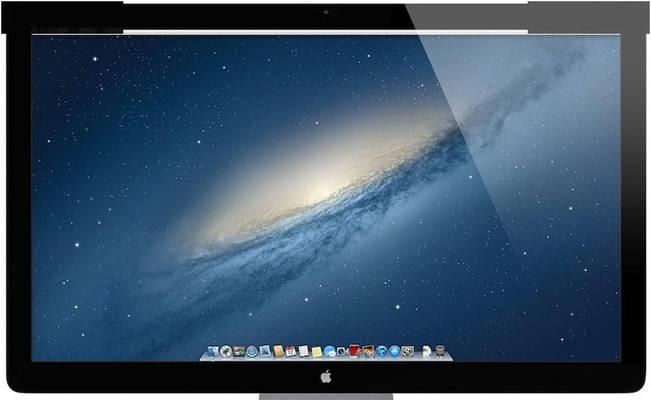This screenshot has height=400, width=651.
Task: Launch iTunes music note icon
Action: point(382,351)
